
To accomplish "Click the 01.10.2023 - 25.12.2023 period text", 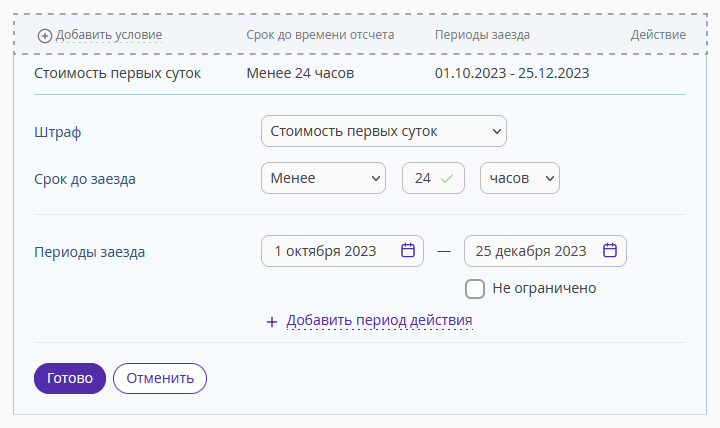I will 512,73.
